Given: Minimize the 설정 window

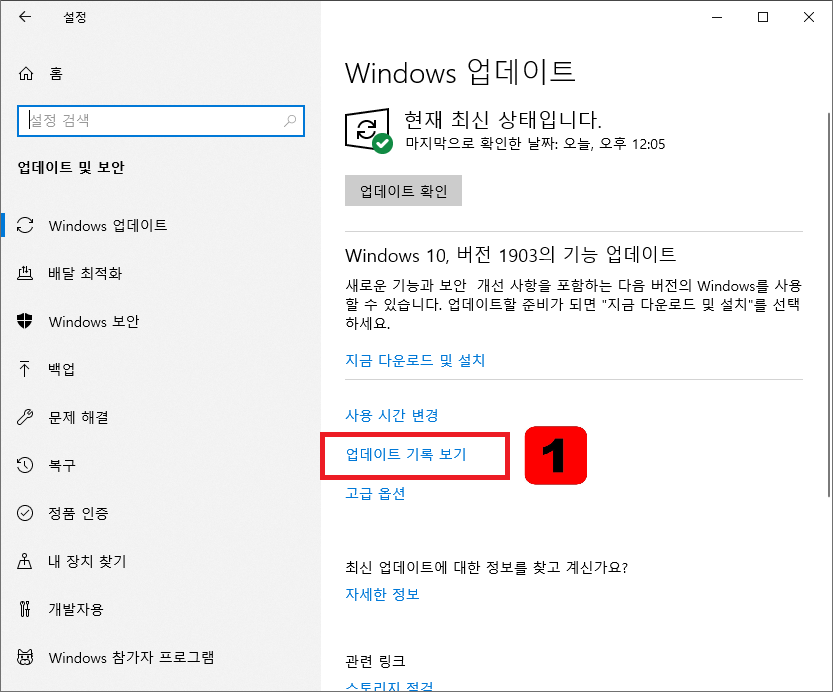Looking at the screenshot, I should coord(717,17).
